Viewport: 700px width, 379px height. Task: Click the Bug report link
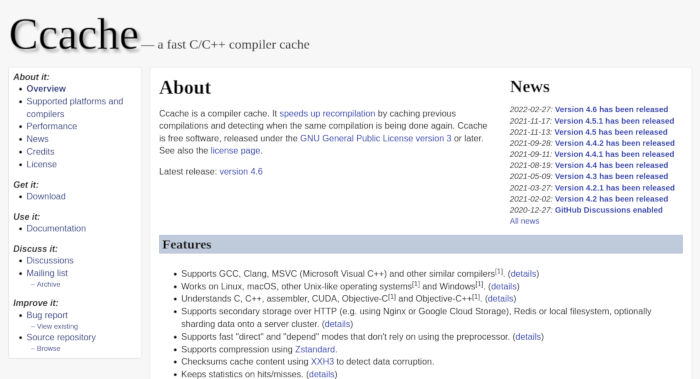click(47, 315)
